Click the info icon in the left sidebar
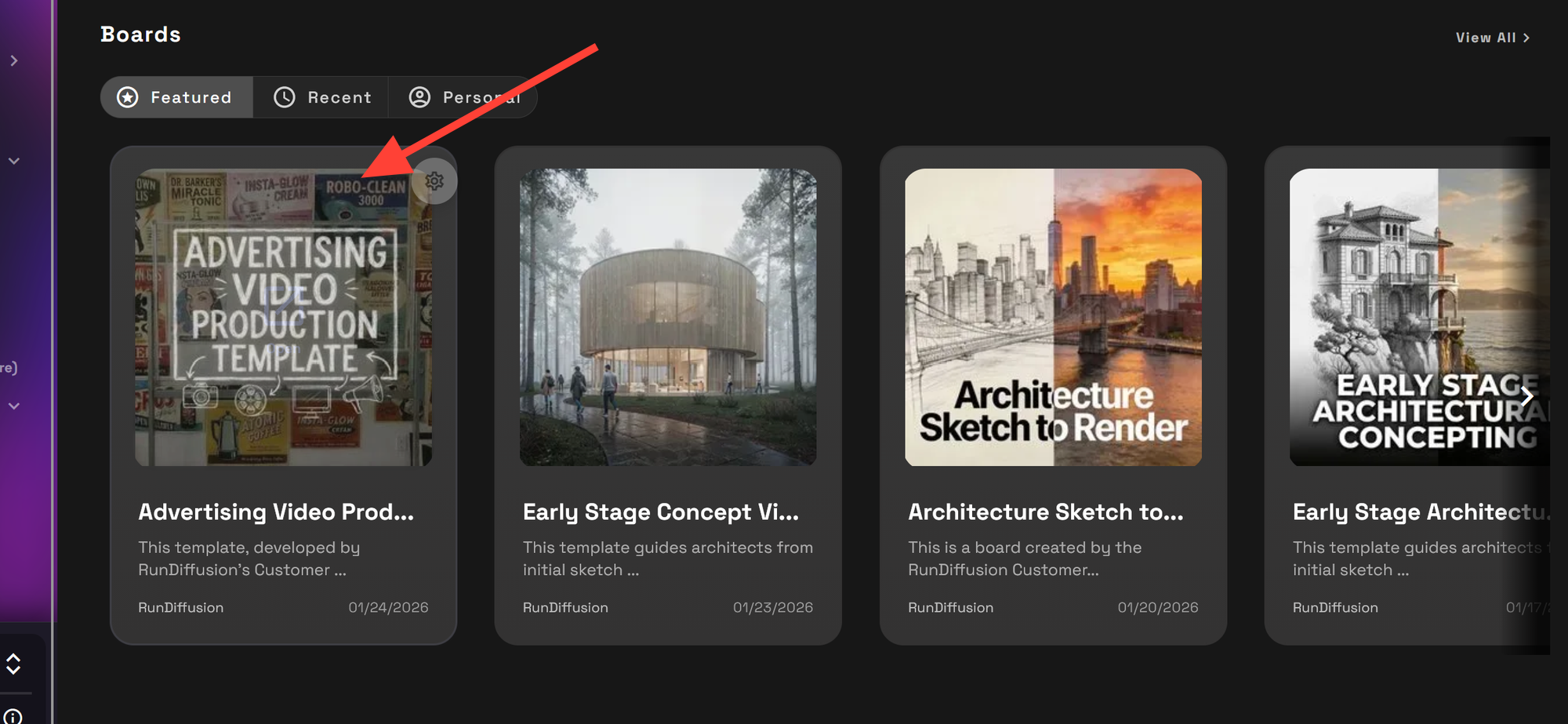 [13, 716]
